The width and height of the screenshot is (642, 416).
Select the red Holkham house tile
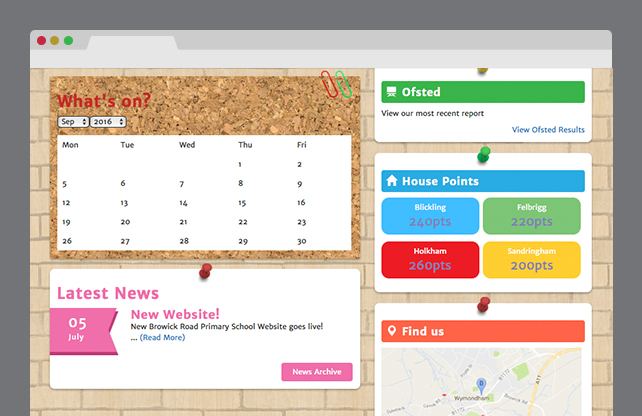click(430, 259)
